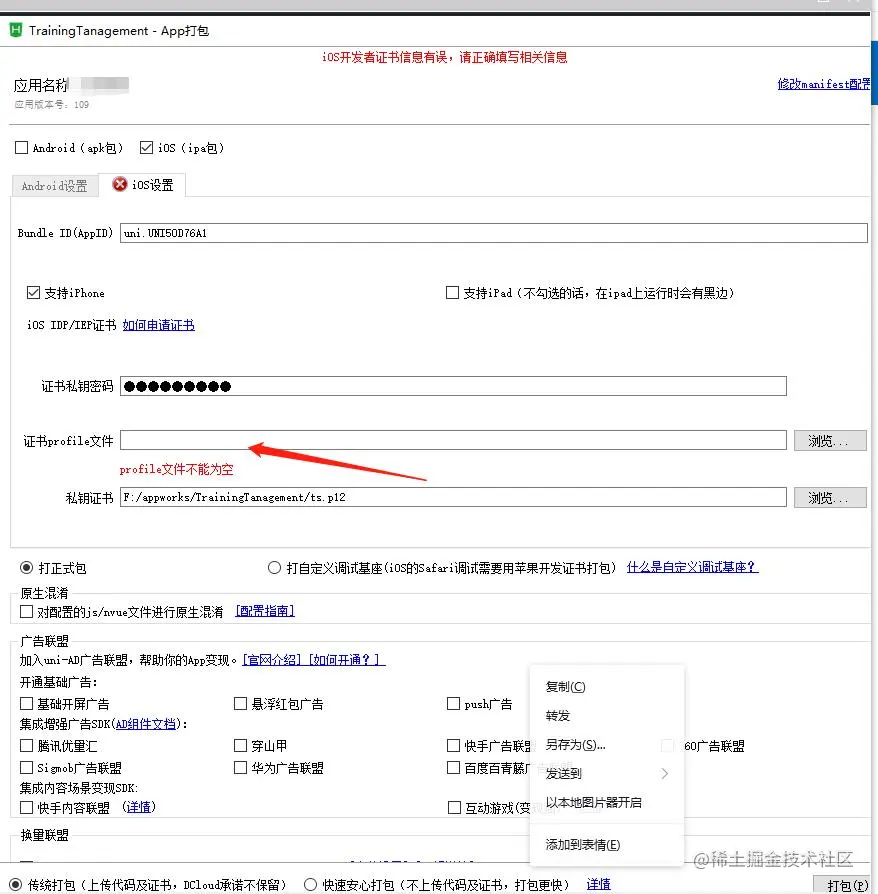
Task: Switch to the Android设置 tab
Action: click(55, 186)
